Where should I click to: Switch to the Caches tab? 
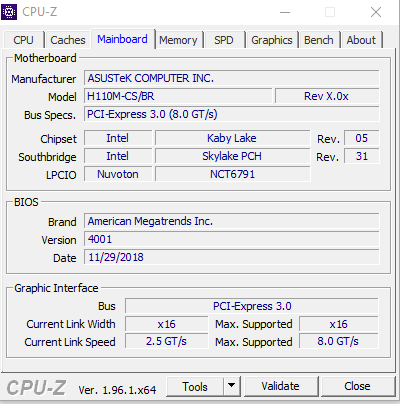pyautogui.click(x=68, y=40)
